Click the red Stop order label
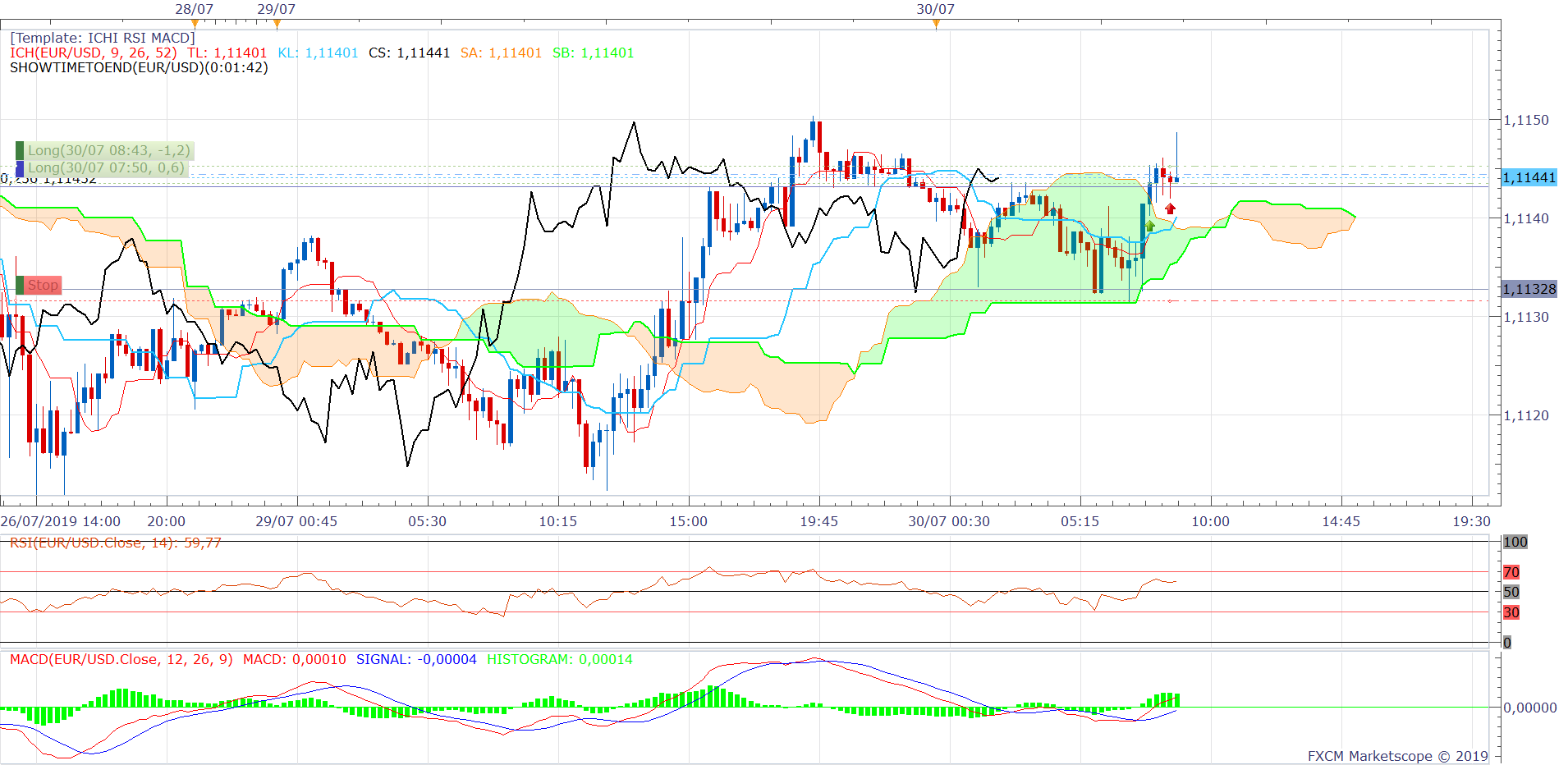1568x765 pixels. pos(43,286)
